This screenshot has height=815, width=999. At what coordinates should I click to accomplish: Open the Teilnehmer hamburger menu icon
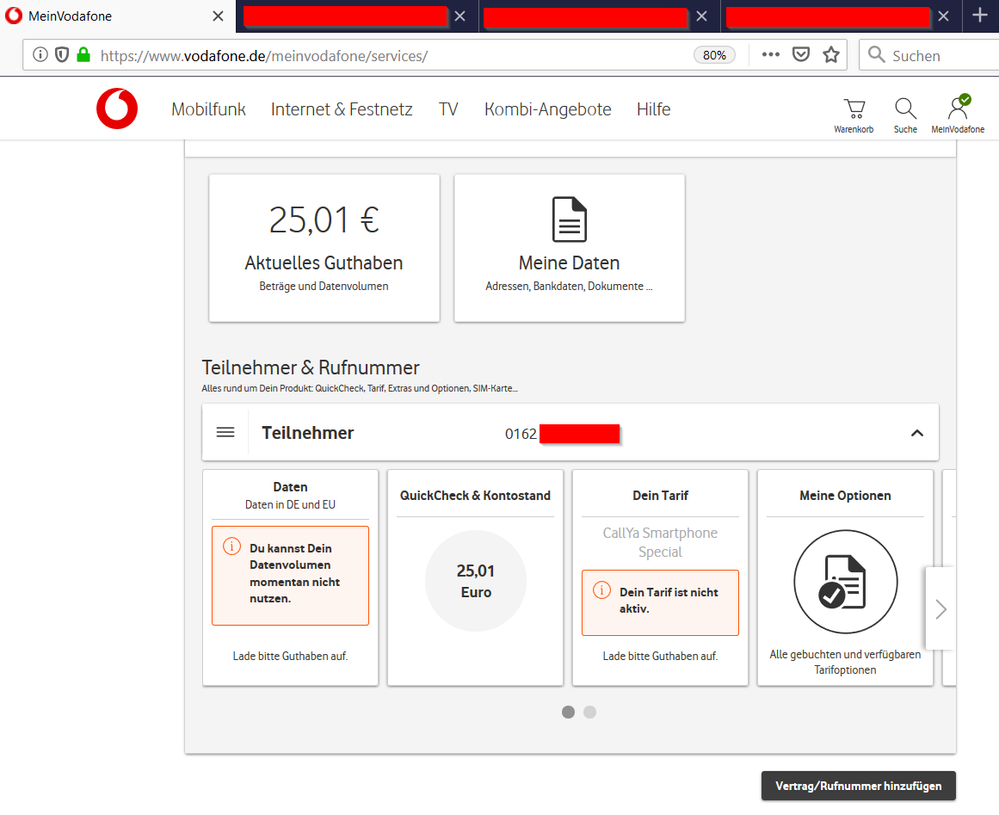(x=226, y=433)
